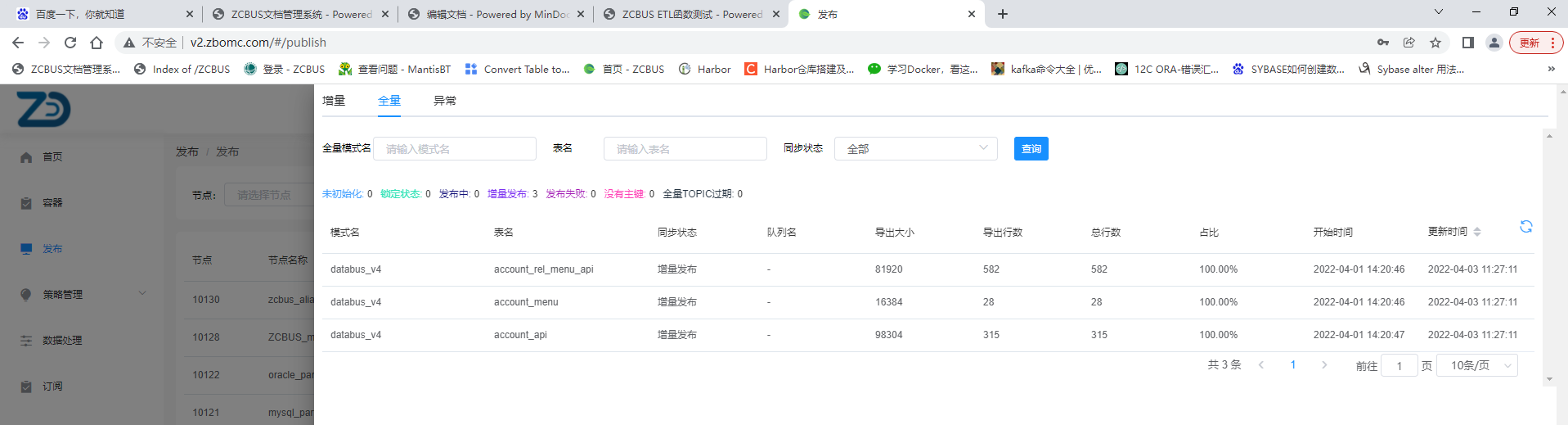The width and height of the screenshot is (1568, 425).
Task: Open the Harbor bookmark
Action: [705, 70]
